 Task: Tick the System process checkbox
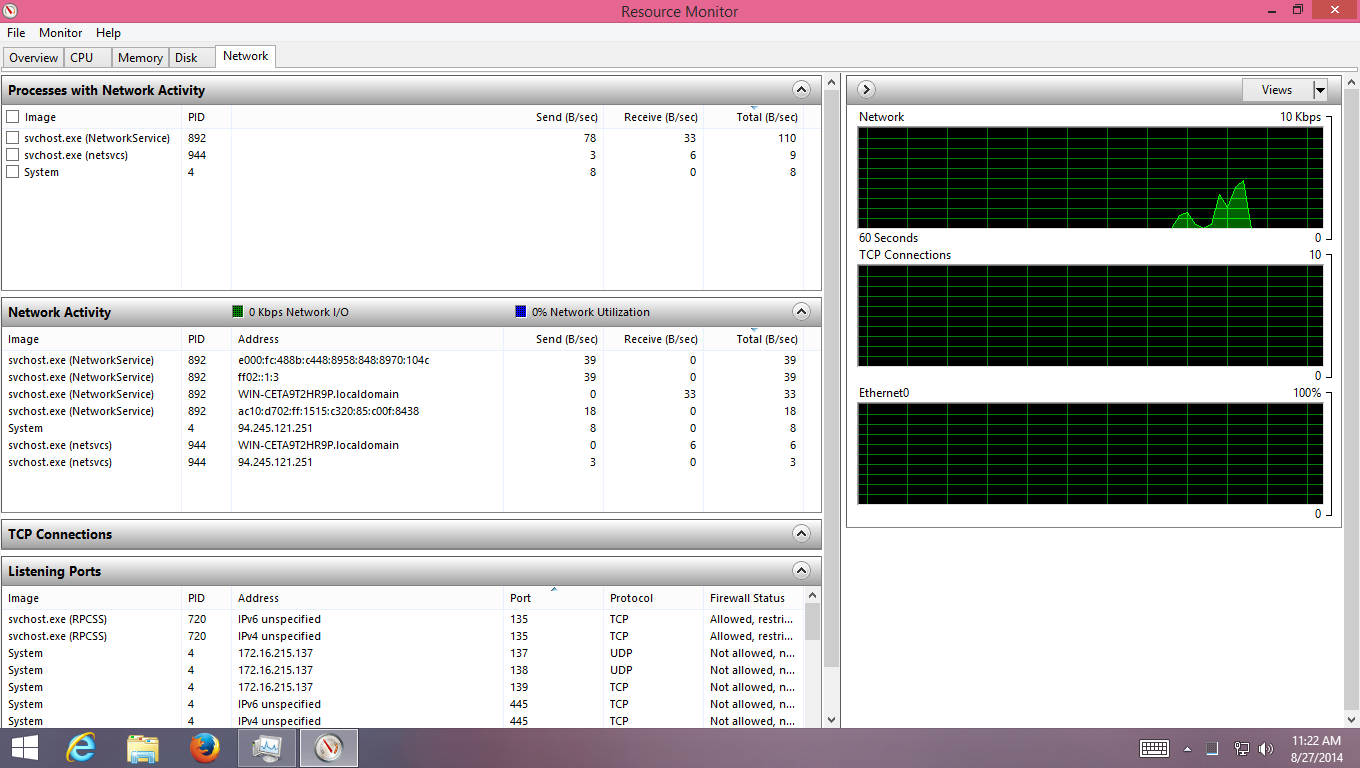coord(13,172)
